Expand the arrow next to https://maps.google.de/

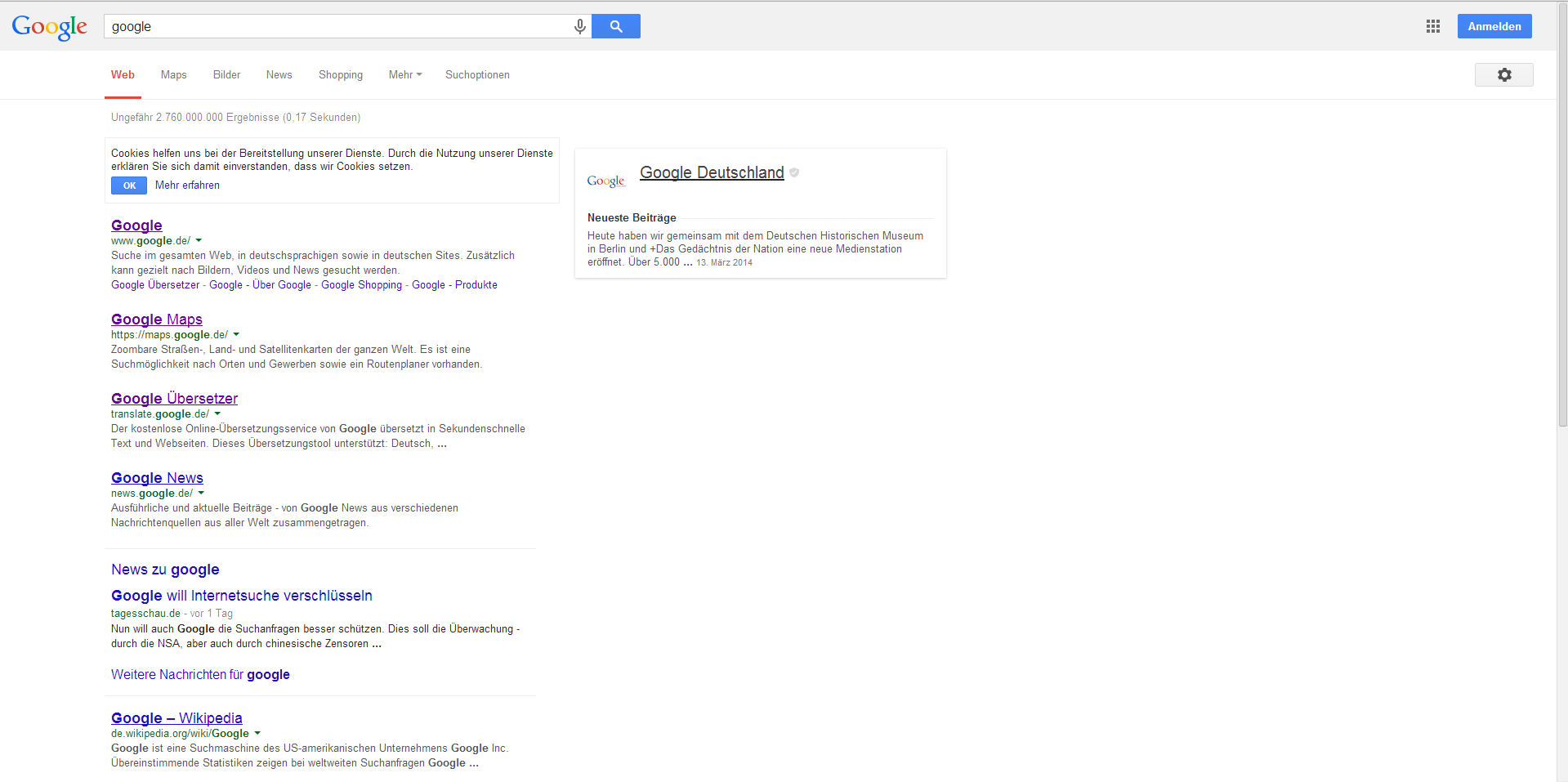pos(236,335)
